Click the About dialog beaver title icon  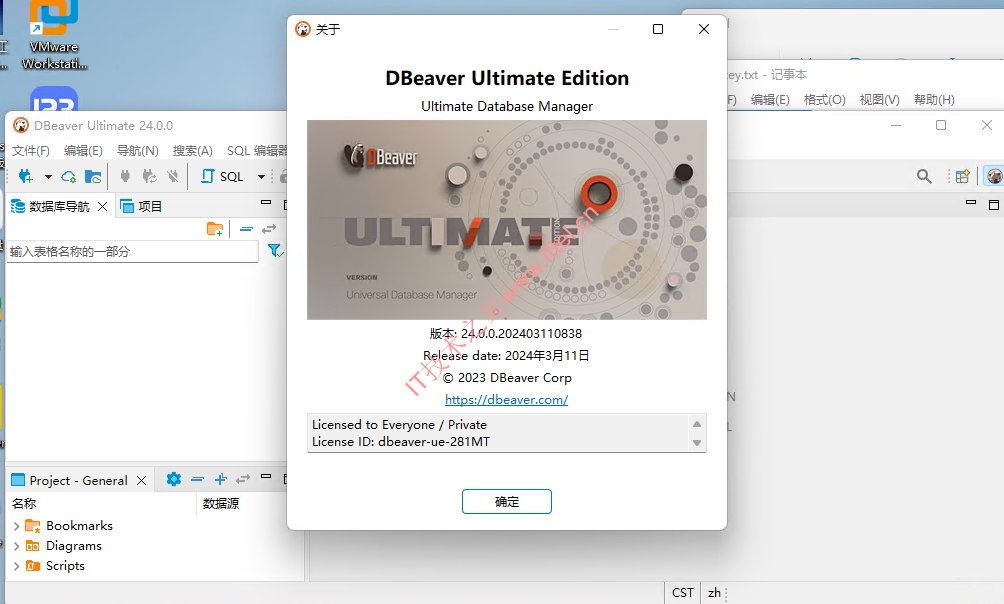click(303, 29)
